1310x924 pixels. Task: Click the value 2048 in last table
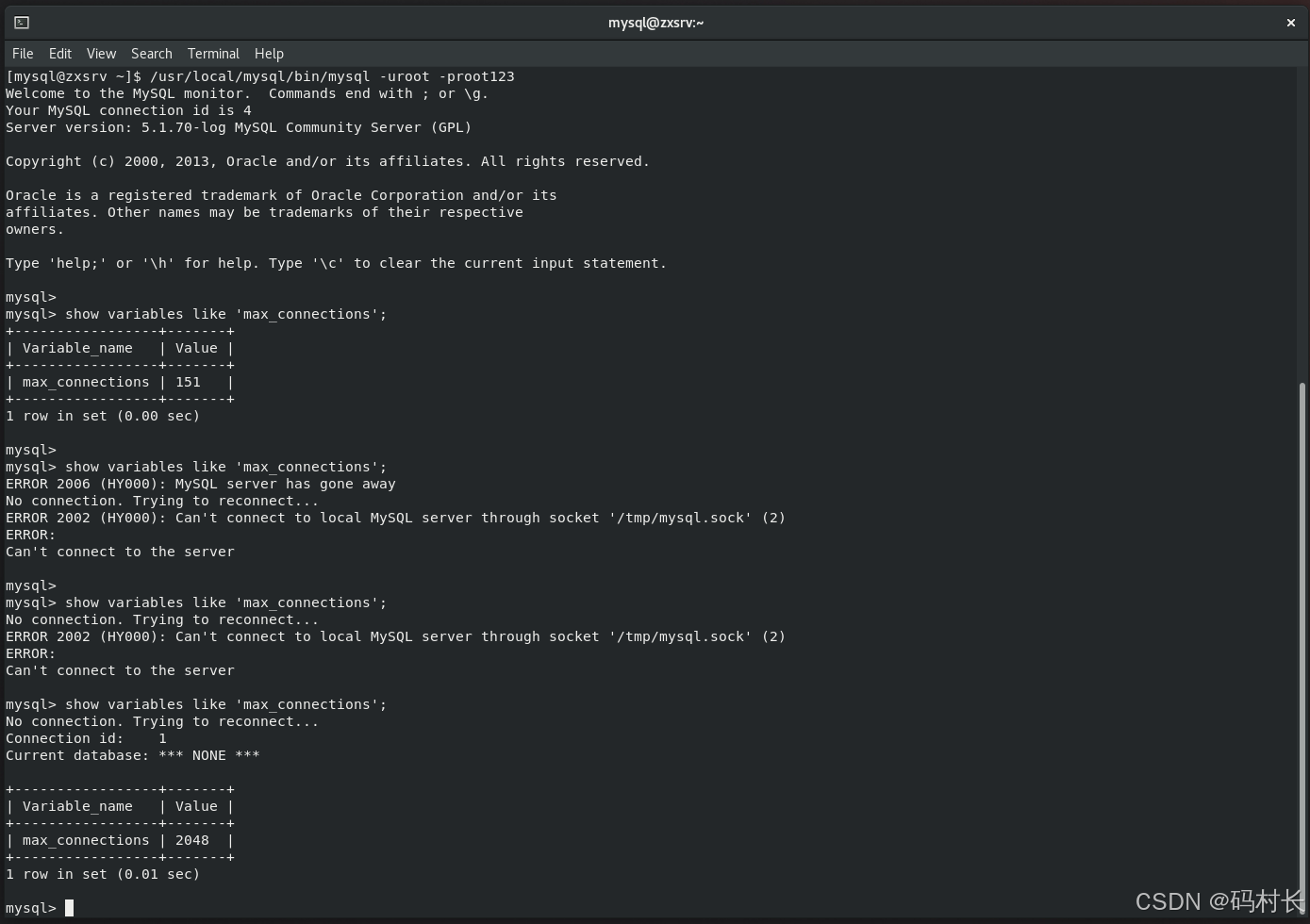pyautogui.click(x=192, y=840)
